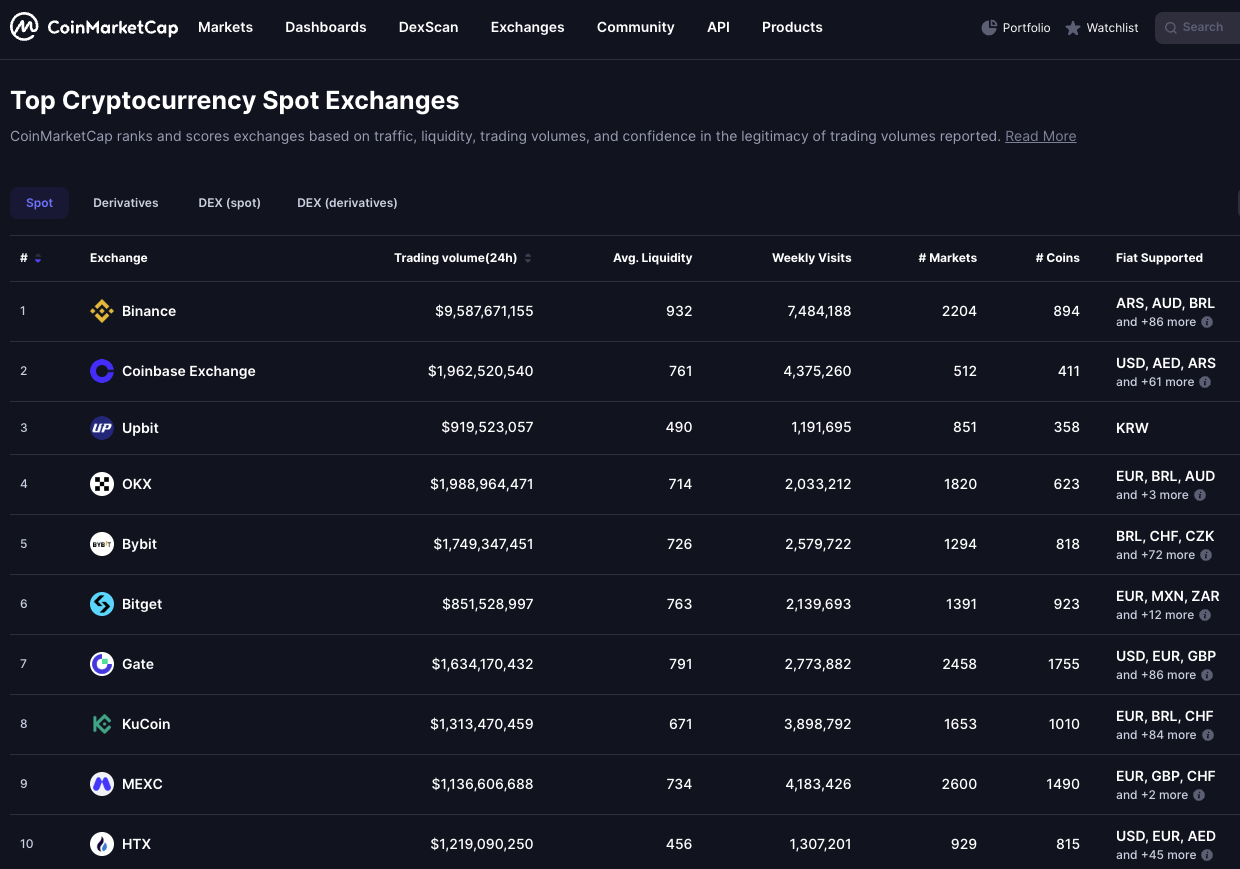Viewport: 1240px width, 869px height.
Task: Open Portfolio via pie chart icon
Action: pos(989,28)
